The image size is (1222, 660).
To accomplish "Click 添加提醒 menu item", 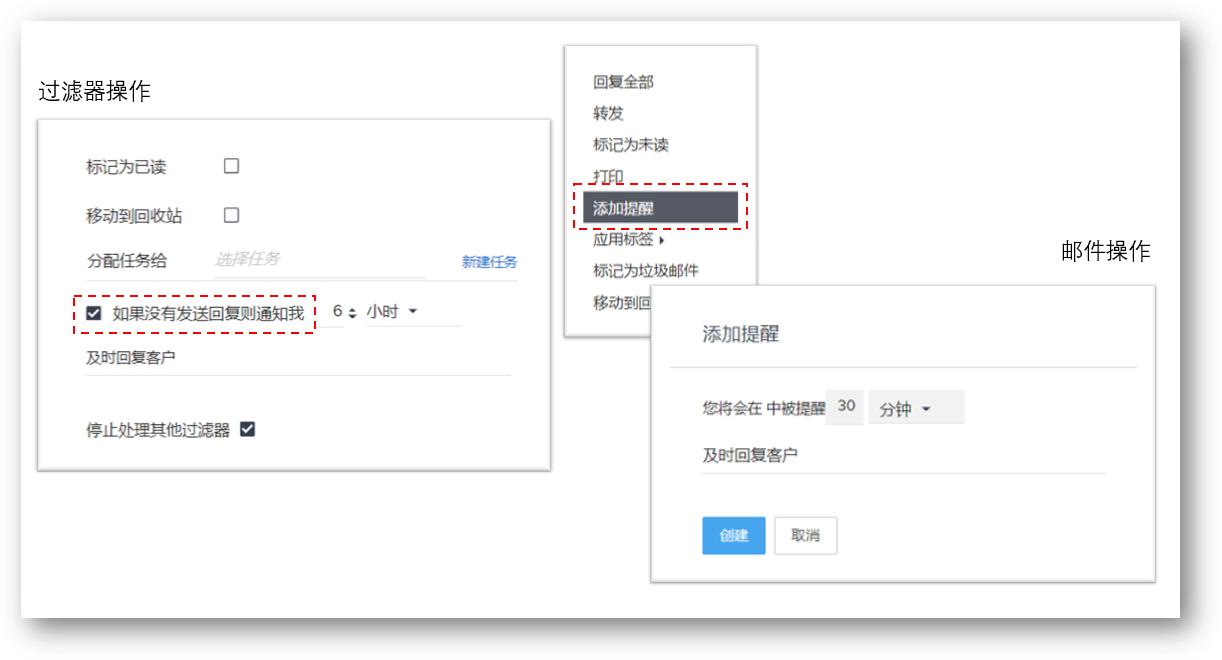I will tap(660, 208).
